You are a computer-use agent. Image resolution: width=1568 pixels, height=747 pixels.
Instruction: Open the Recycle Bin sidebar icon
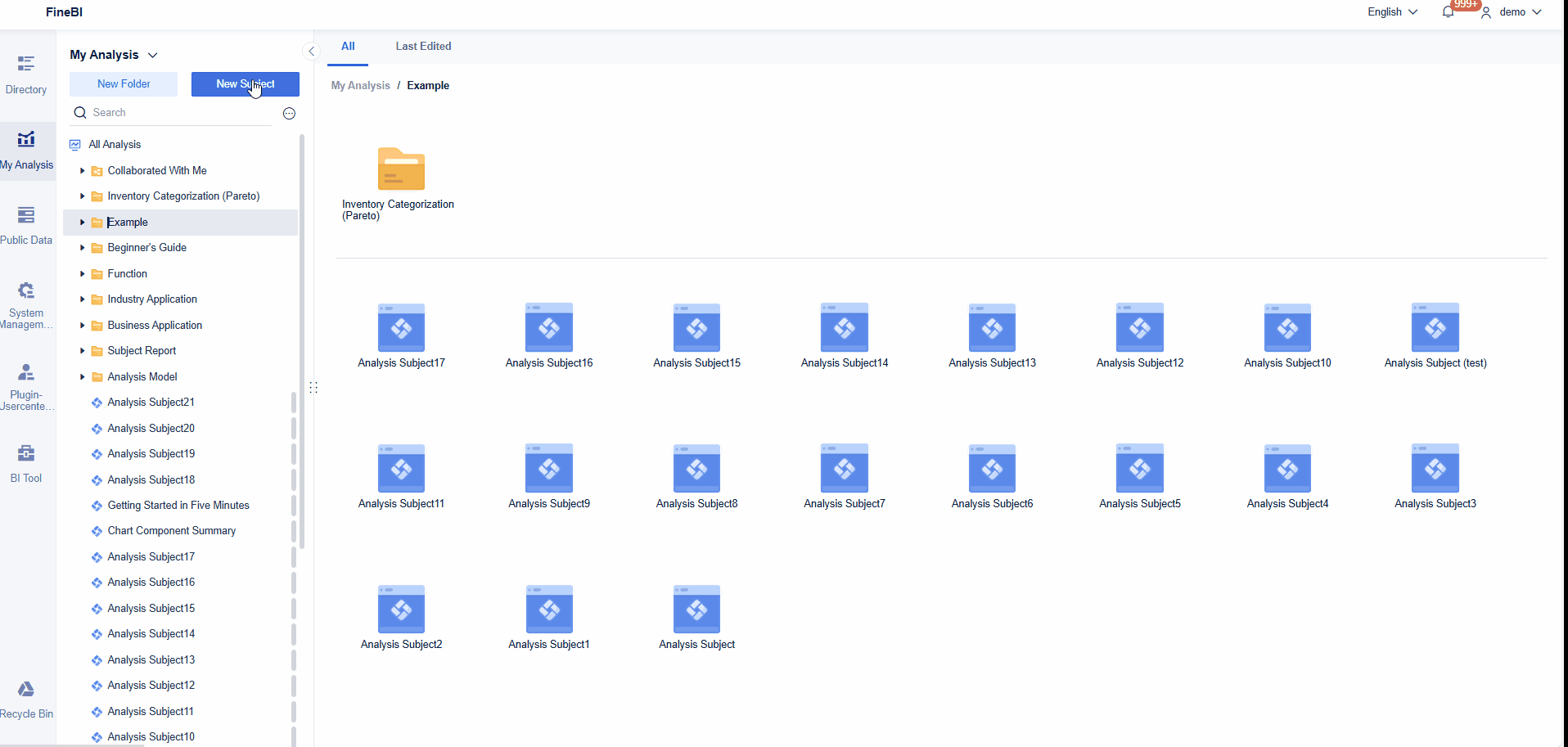[x=26, y=689]
